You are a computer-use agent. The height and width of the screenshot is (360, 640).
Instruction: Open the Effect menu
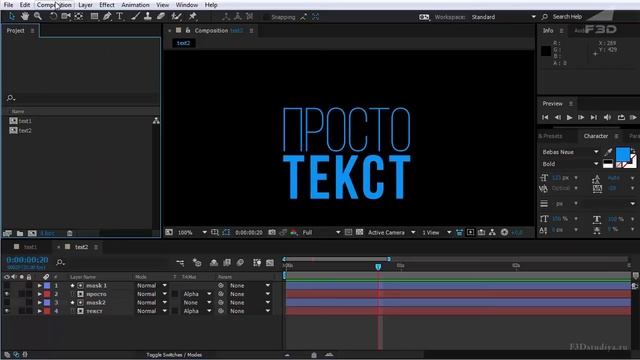(107, 5)
